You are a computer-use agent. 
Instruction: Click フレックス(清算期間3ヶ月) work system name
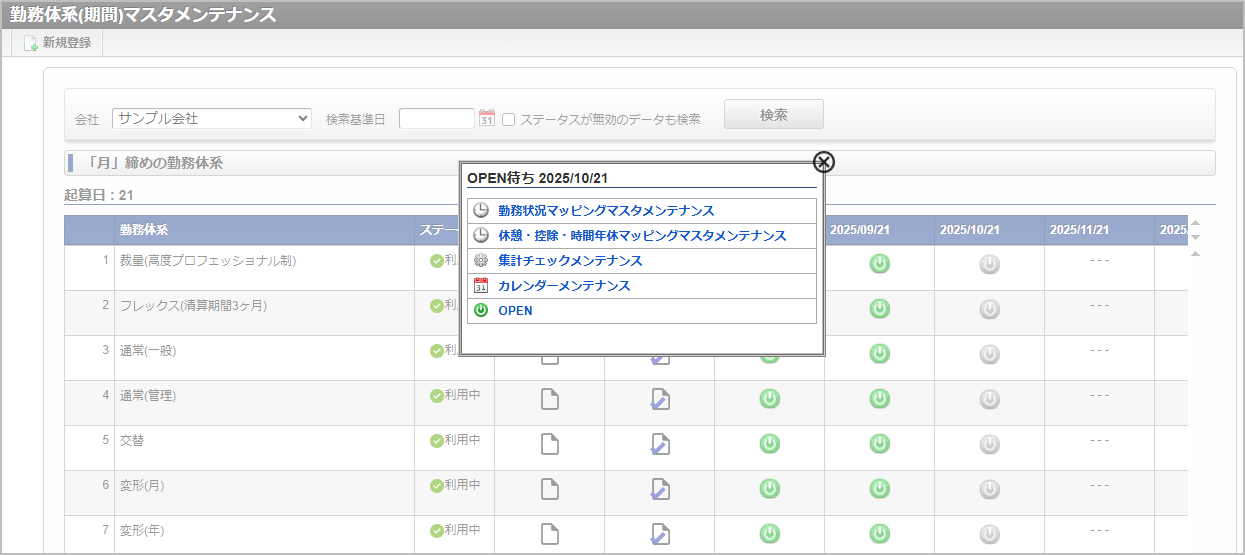click(x=194, y=305)
